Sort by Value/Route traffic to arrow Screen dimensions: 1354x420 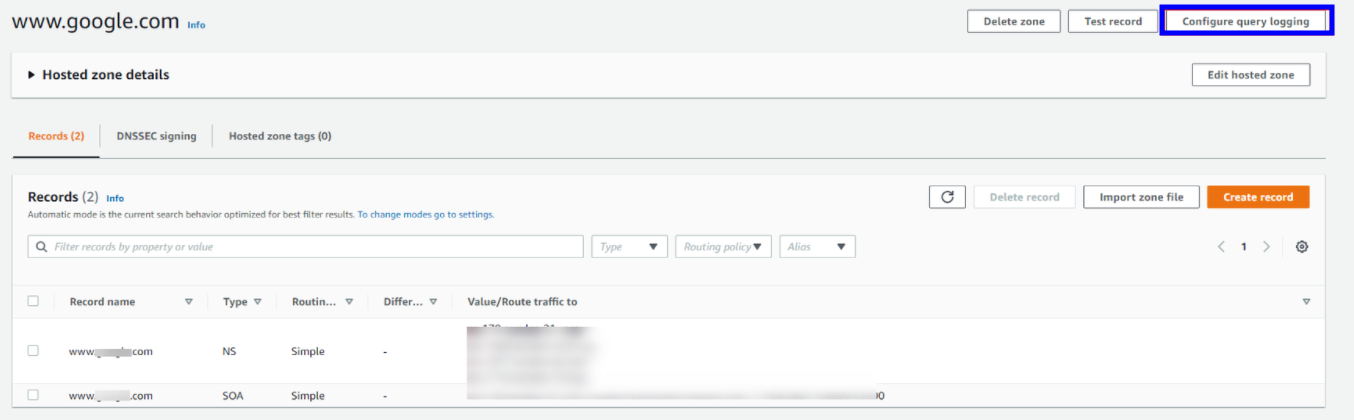pyautogui.click(x=1306, y=301)
